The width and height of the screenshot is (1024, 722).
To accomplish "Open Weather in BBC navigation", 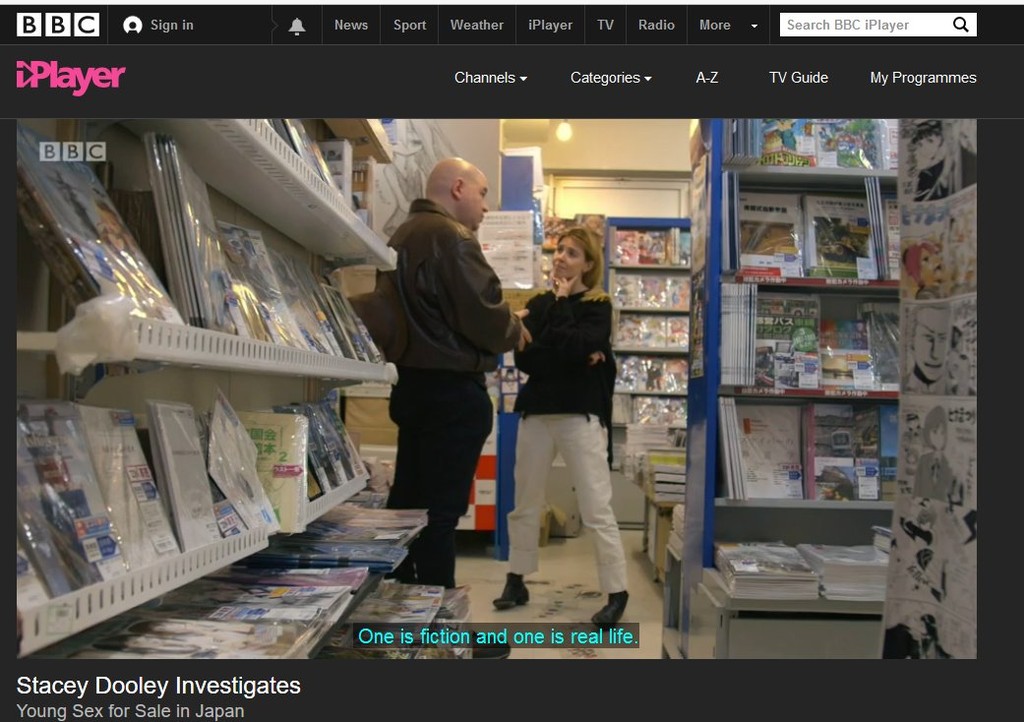I will [477, 25].
